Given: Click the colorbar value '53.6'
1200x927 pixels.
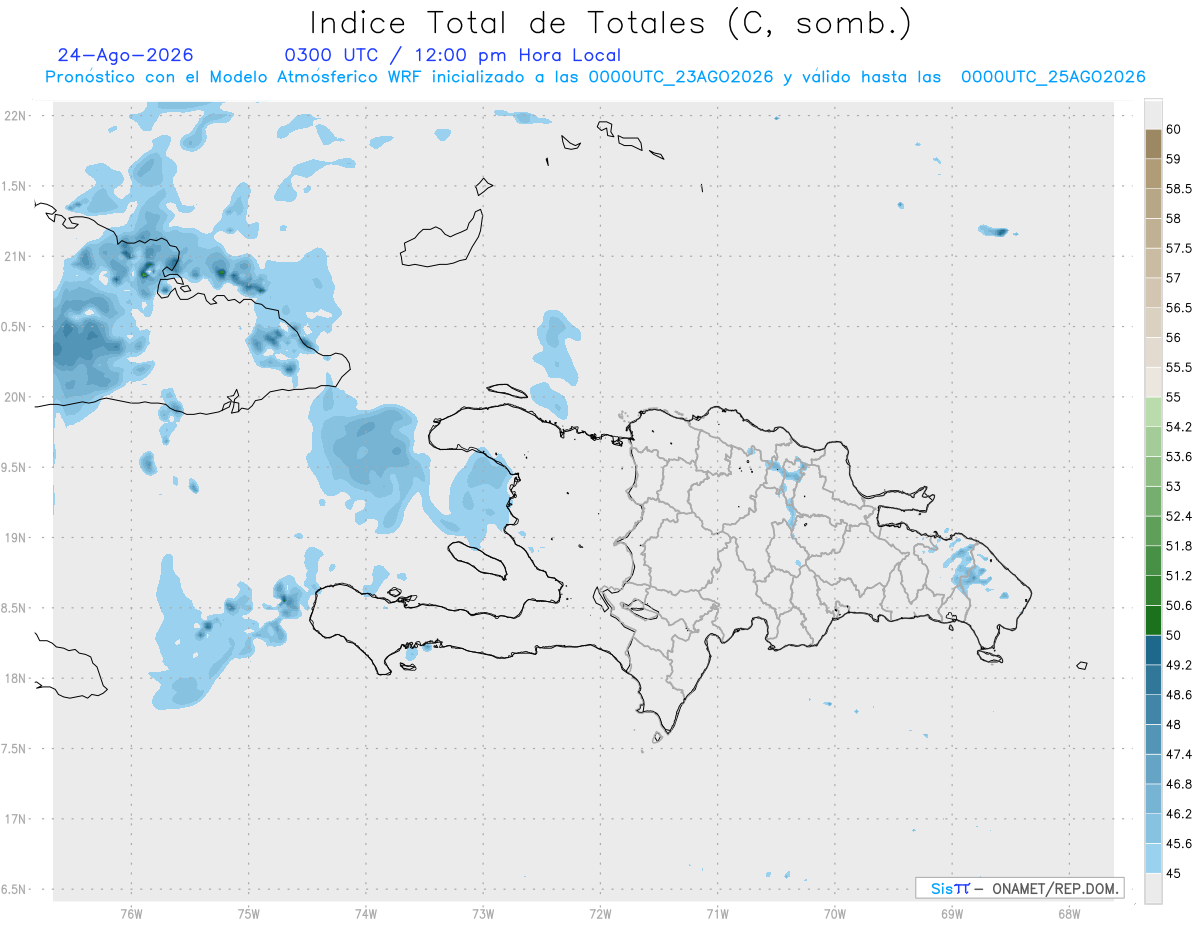Looking at the screenshot, I should (1178, 457).
